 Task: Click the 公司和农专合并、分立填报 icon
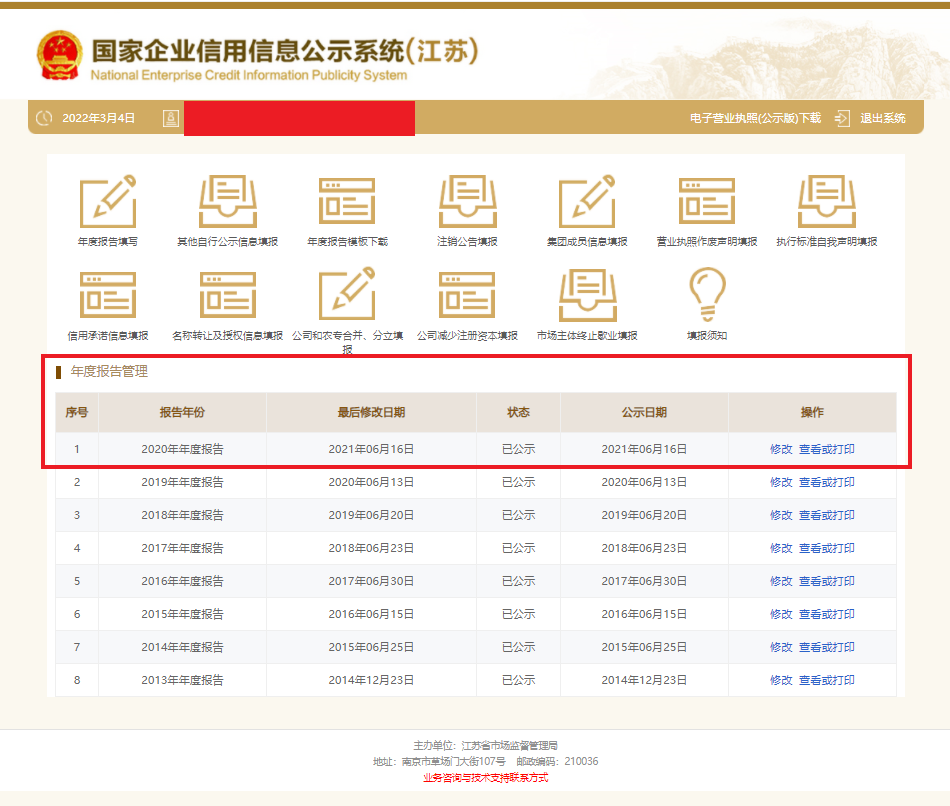(347, 295)
